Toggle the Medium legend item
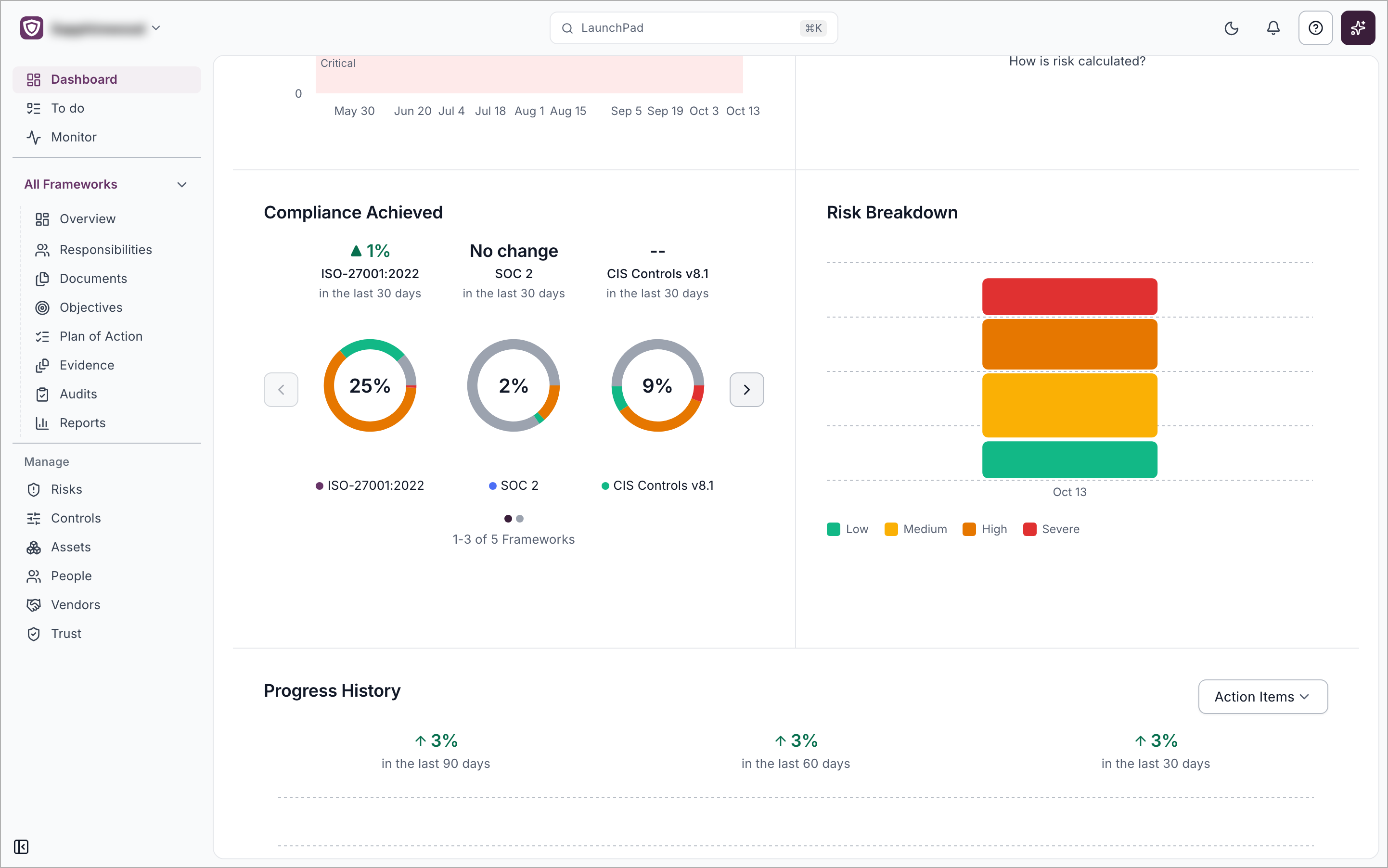 click(x=916, y=529)
